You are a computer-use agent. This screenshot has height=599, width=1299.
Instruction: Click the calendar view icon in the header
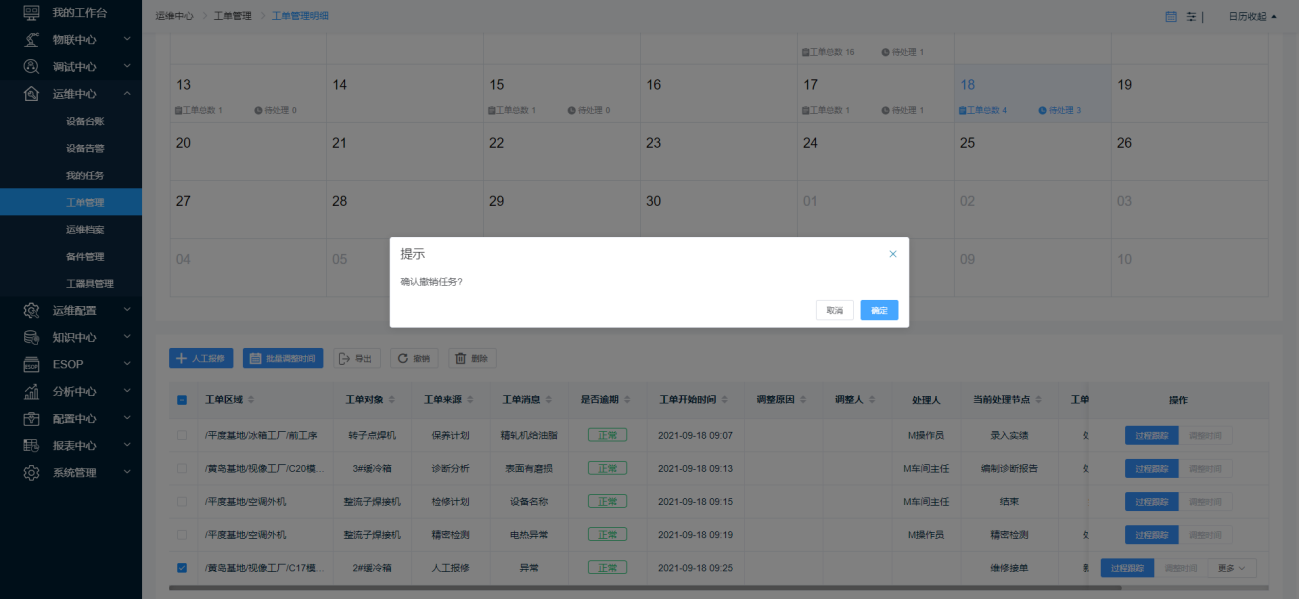(x=1171, y=16)
